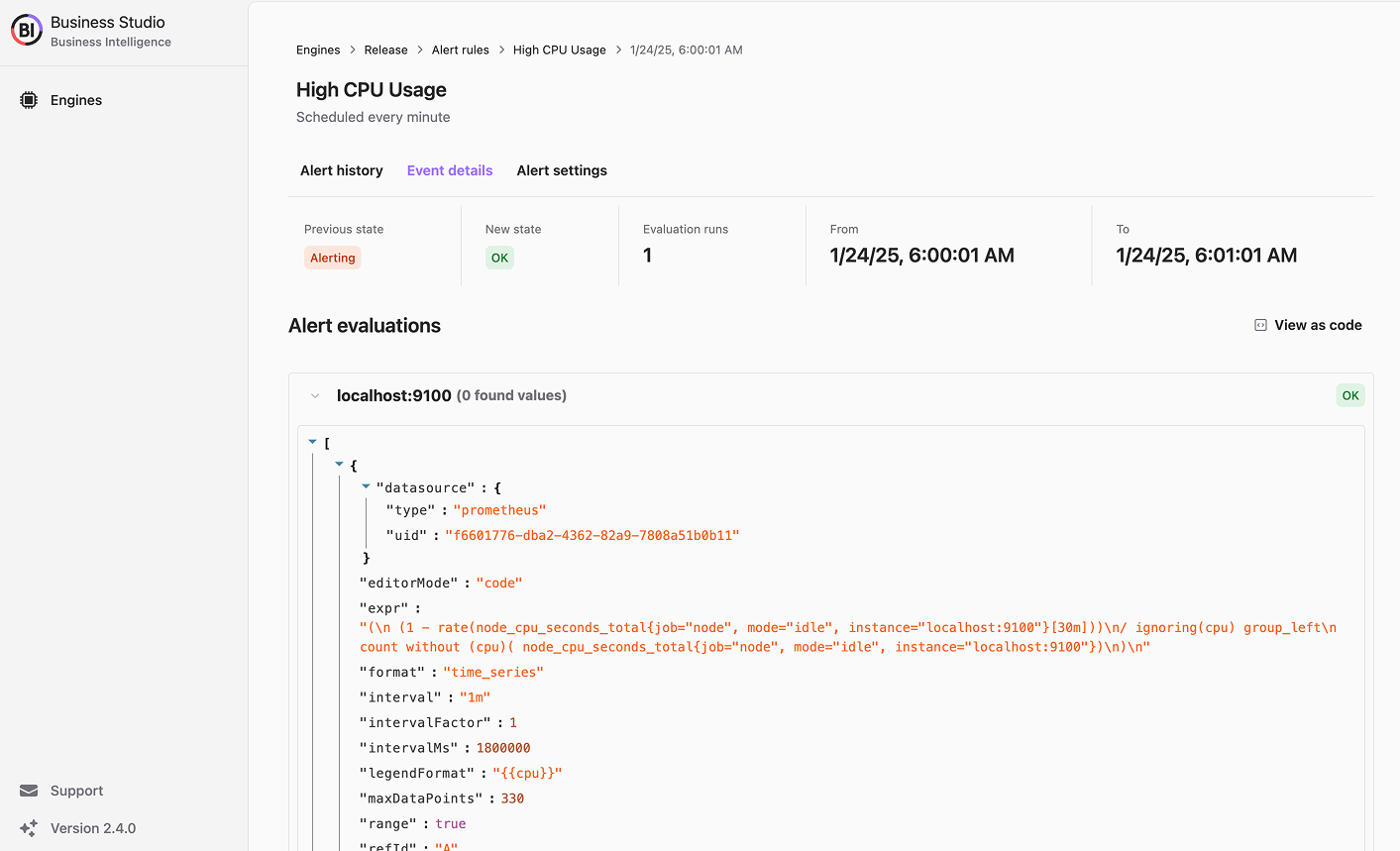Click the intervalMs value 1800000

point(503,748)
